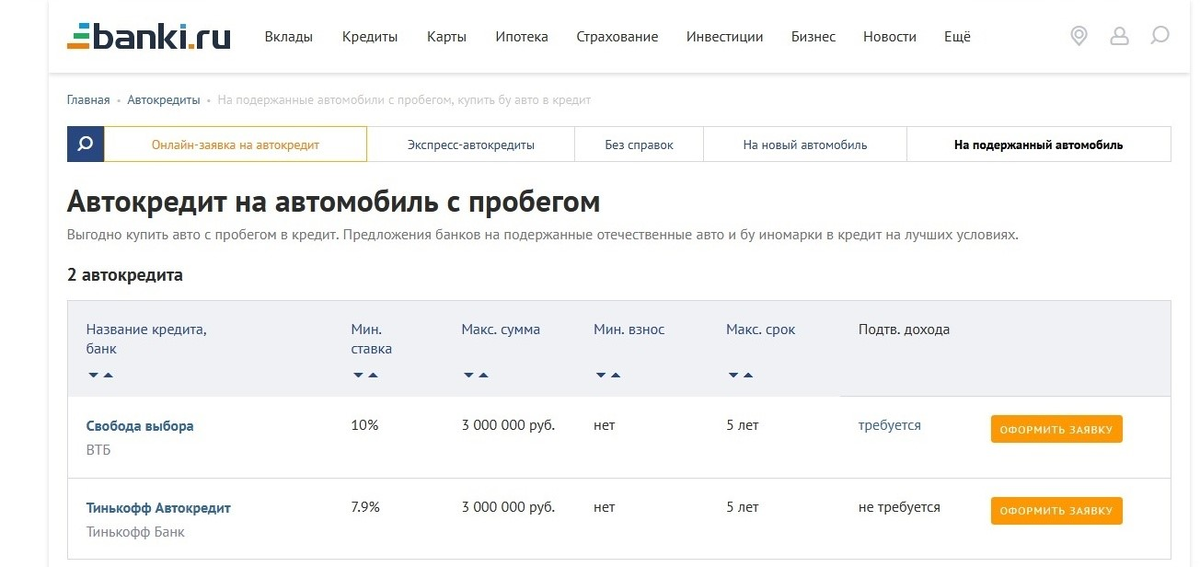Image resolution: width=1200 pixels, height=567 pixels.
Task: Click the banki.ru logo
Action: (148, 36)
